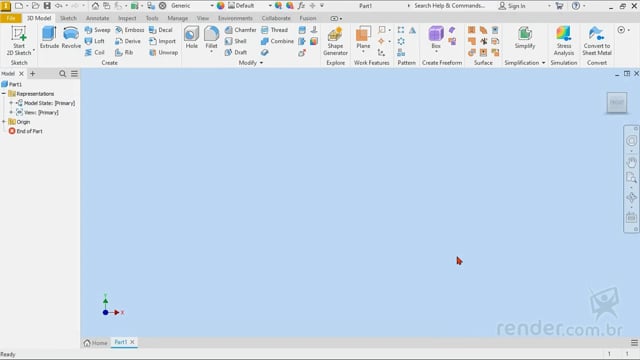Convert to Sheet Metal
This screenshot has height=360, width=640.
(597, 41)
